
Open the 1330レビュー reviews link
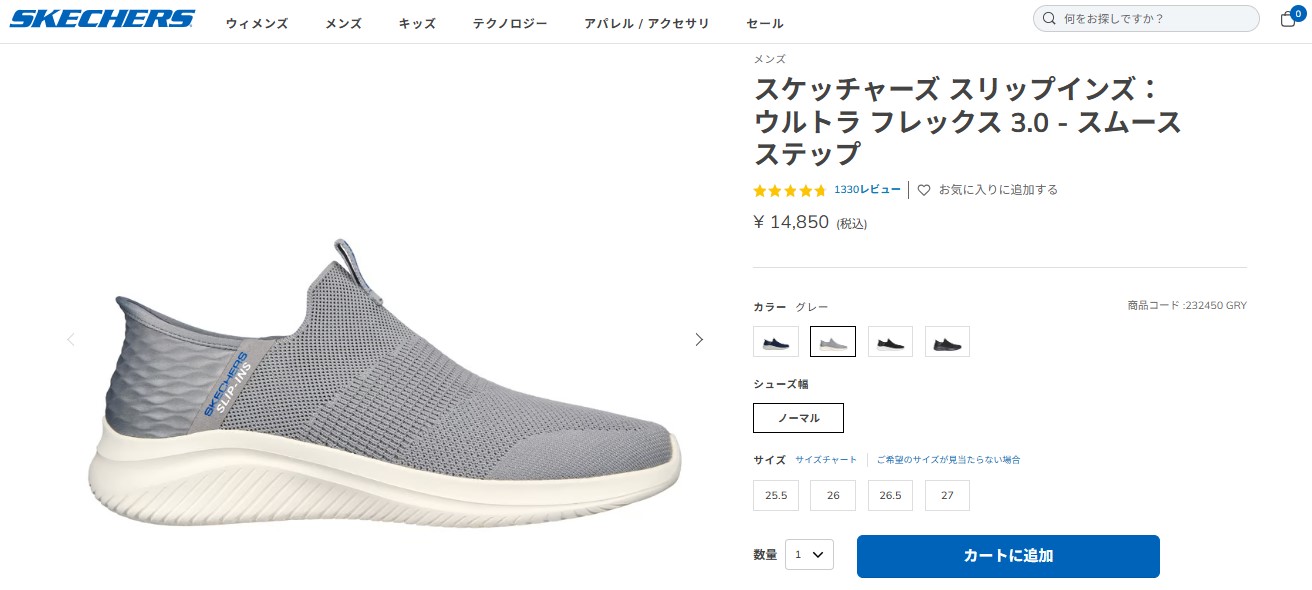click(865, 189)
